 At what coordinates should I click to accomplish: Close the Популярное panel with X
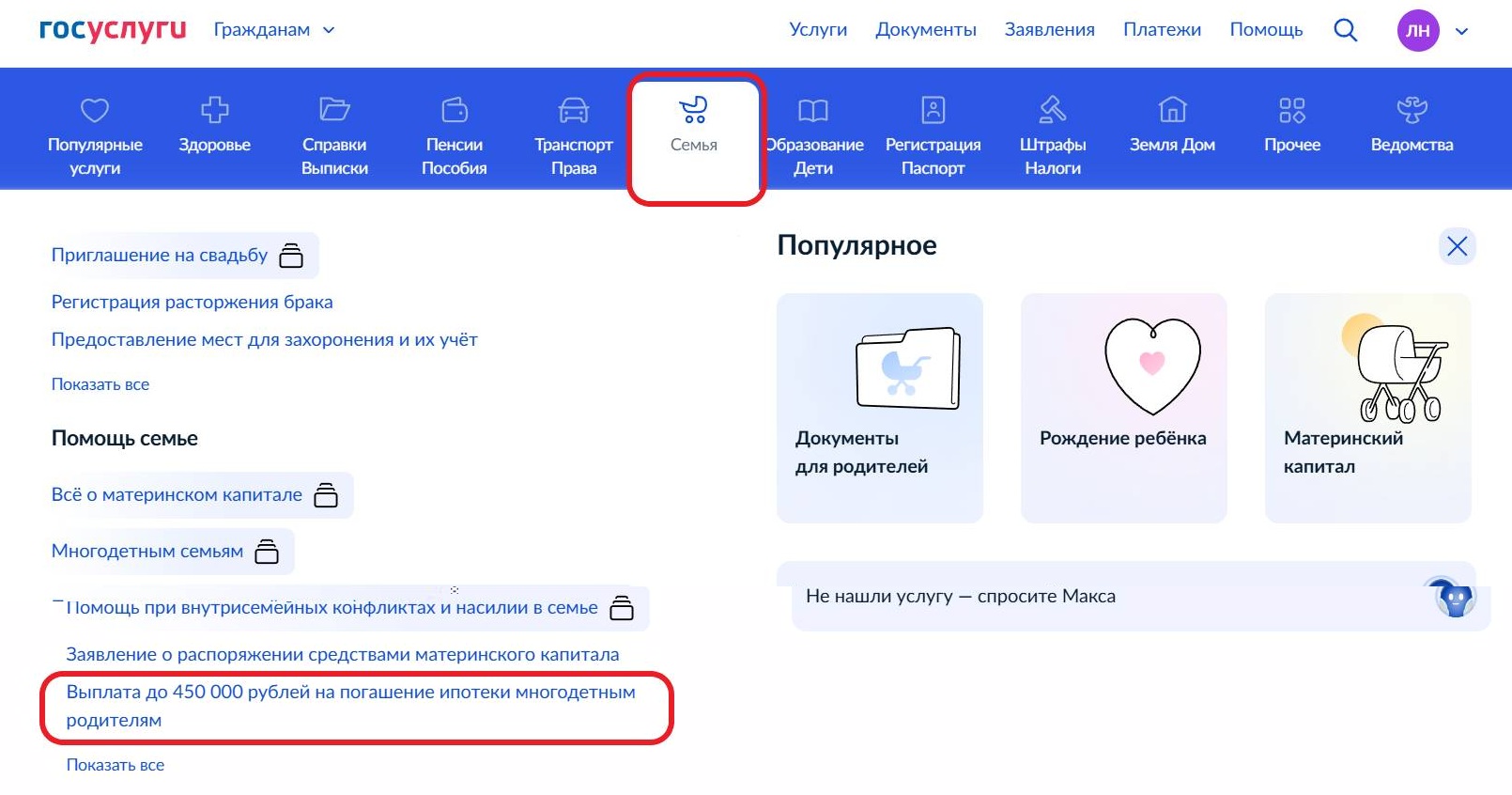click(x=1458, y=246)
